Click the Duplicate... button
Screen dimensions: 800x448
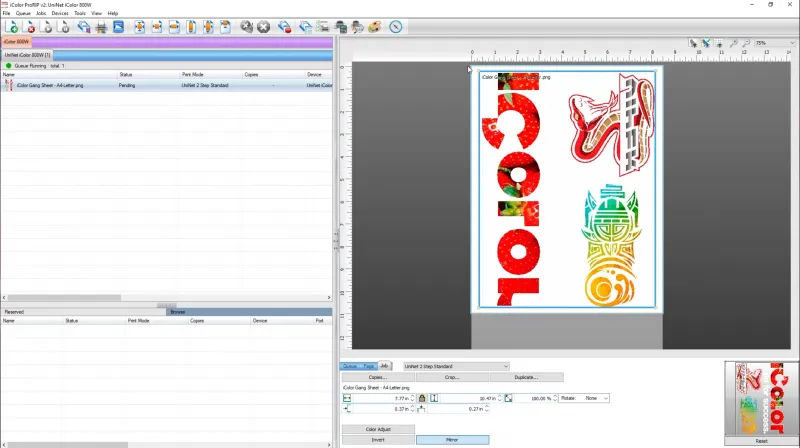pyautogui.click(x=526, y=377)
